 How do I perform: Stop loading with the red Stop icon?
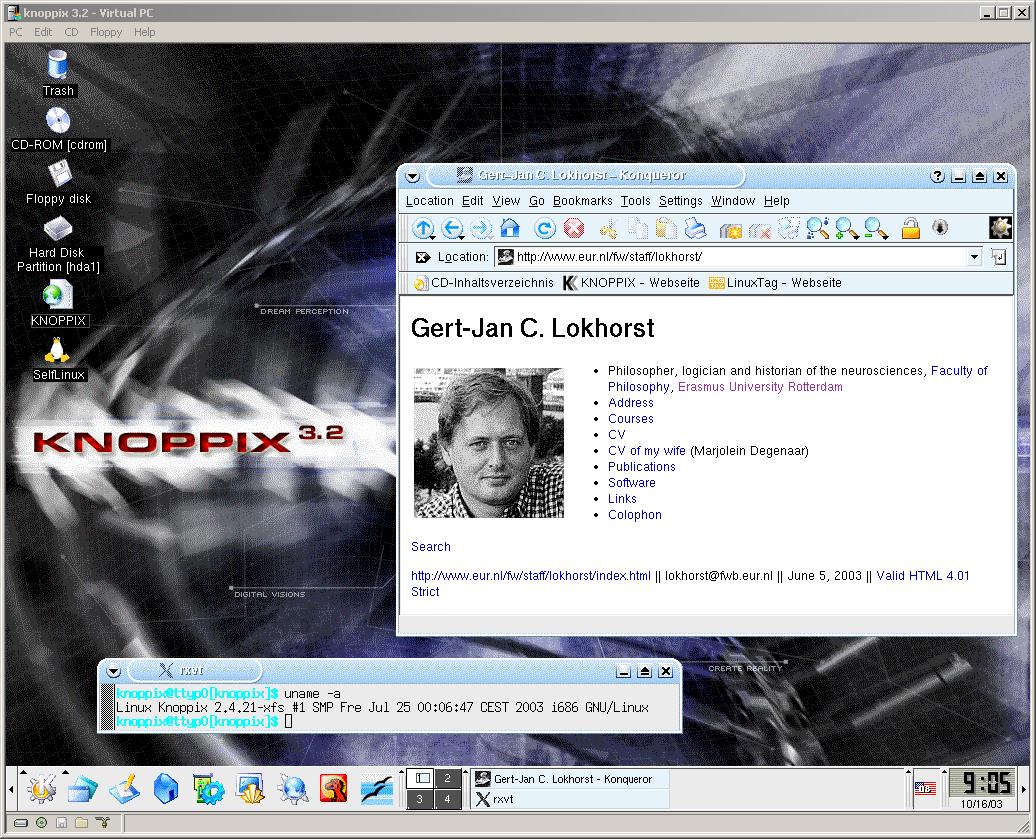coord(574,229)
